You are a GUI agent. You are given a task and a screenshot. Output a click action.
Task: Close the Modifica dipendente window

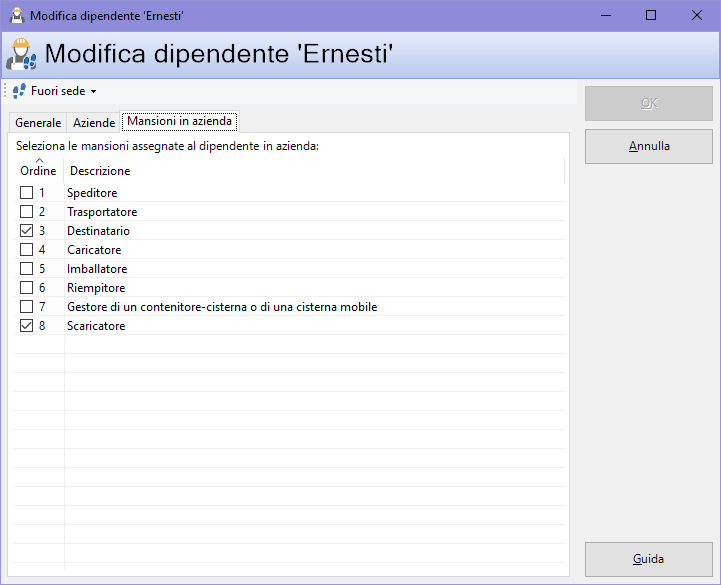tap(697, 16)
